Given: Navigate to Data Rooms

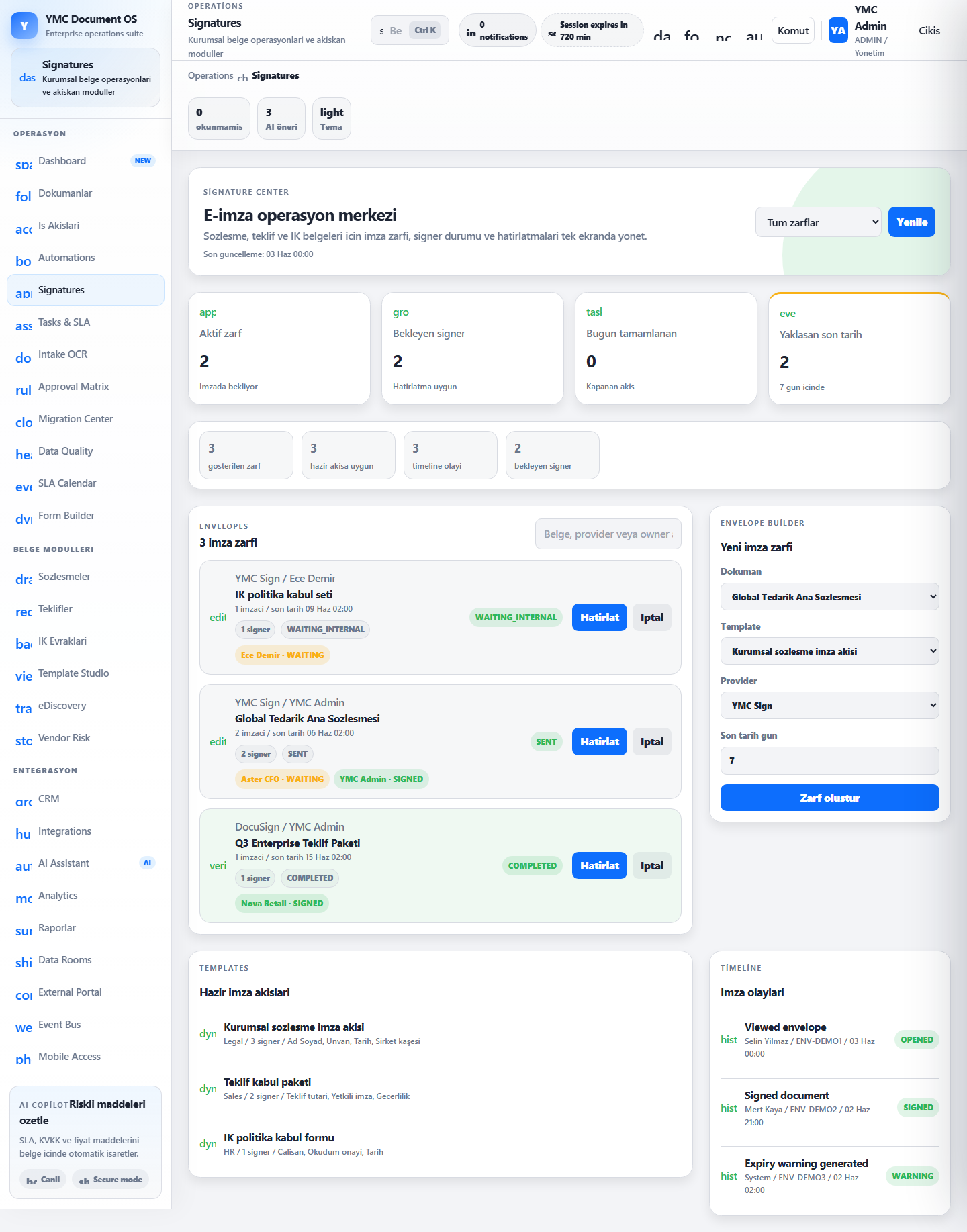Looking at the screenshot, I should [85, 960].
